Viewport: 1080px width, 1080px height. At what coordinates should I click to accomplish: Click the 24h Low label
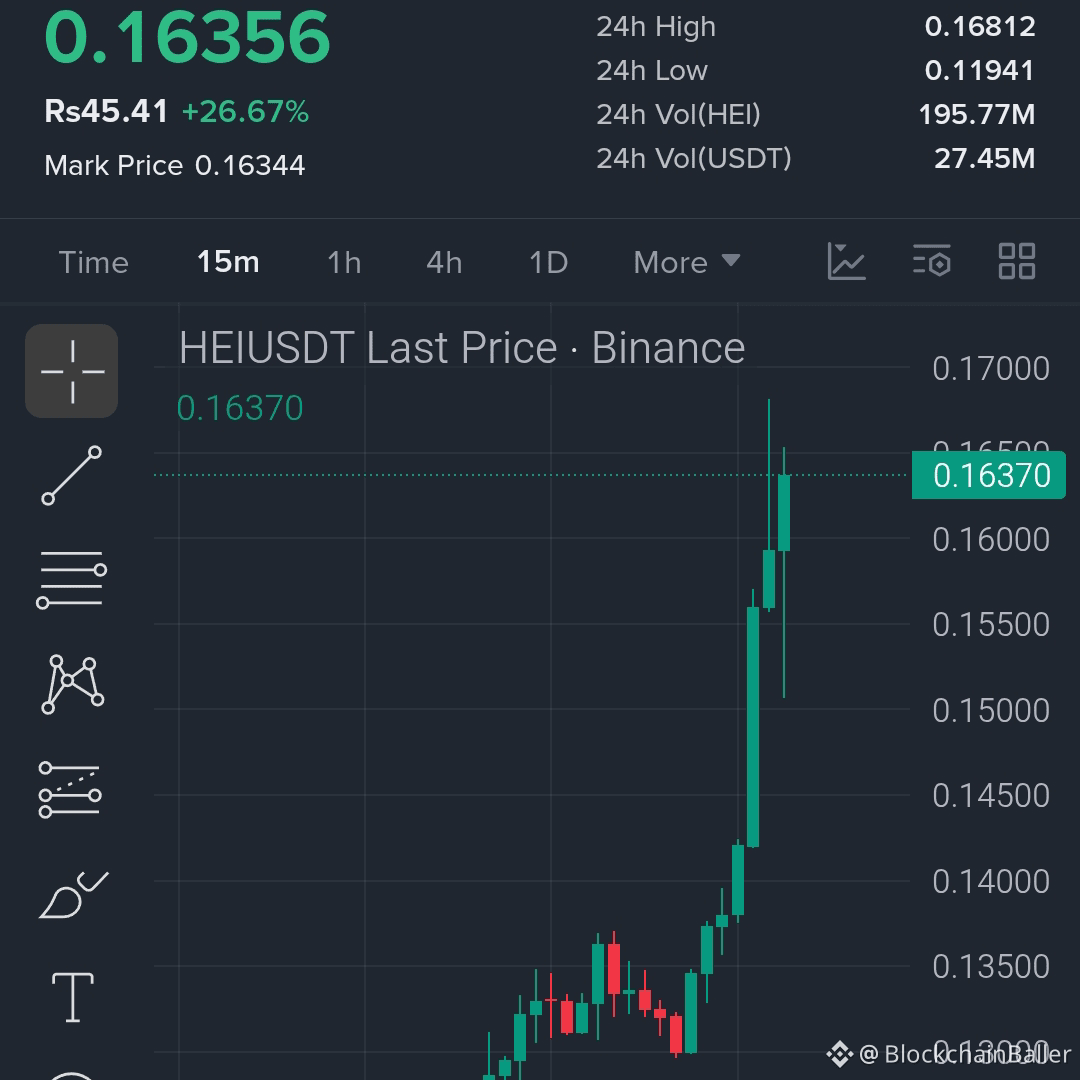pos(652,70)
